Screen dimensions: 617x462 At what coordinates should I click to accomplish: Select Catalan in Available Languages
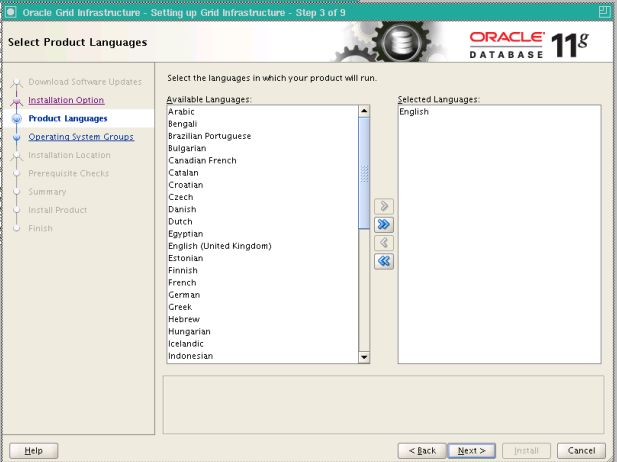[x=262, y=173]
